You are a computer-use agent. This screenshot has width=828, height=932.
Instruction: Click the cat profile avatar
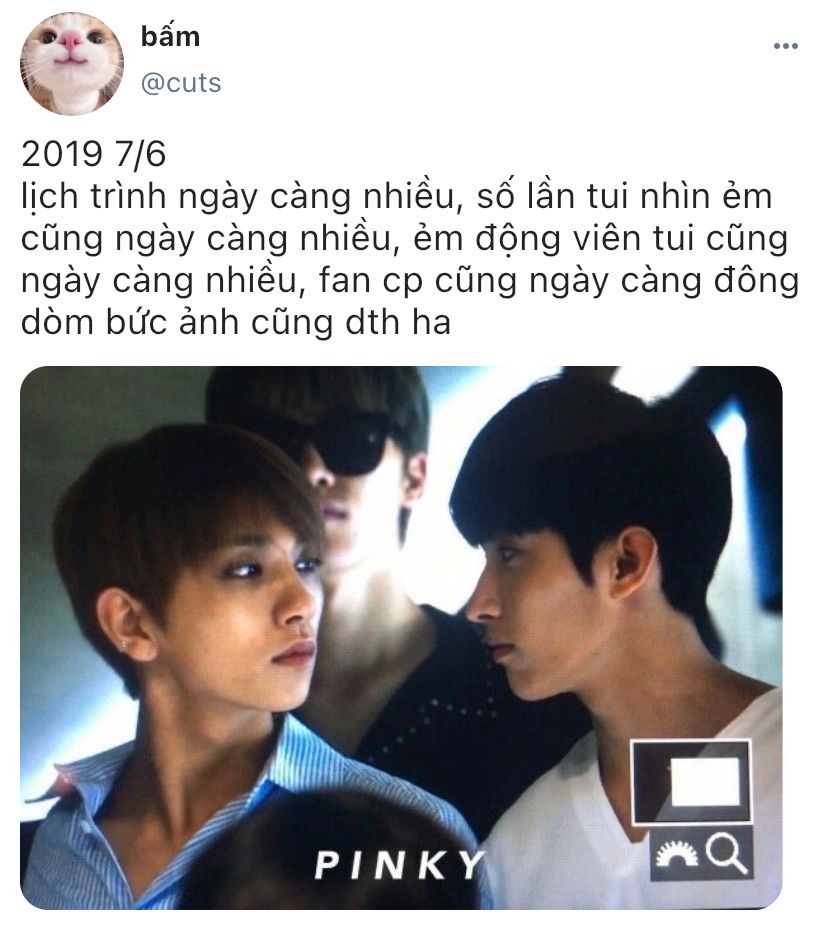click(x=73, y=63)
